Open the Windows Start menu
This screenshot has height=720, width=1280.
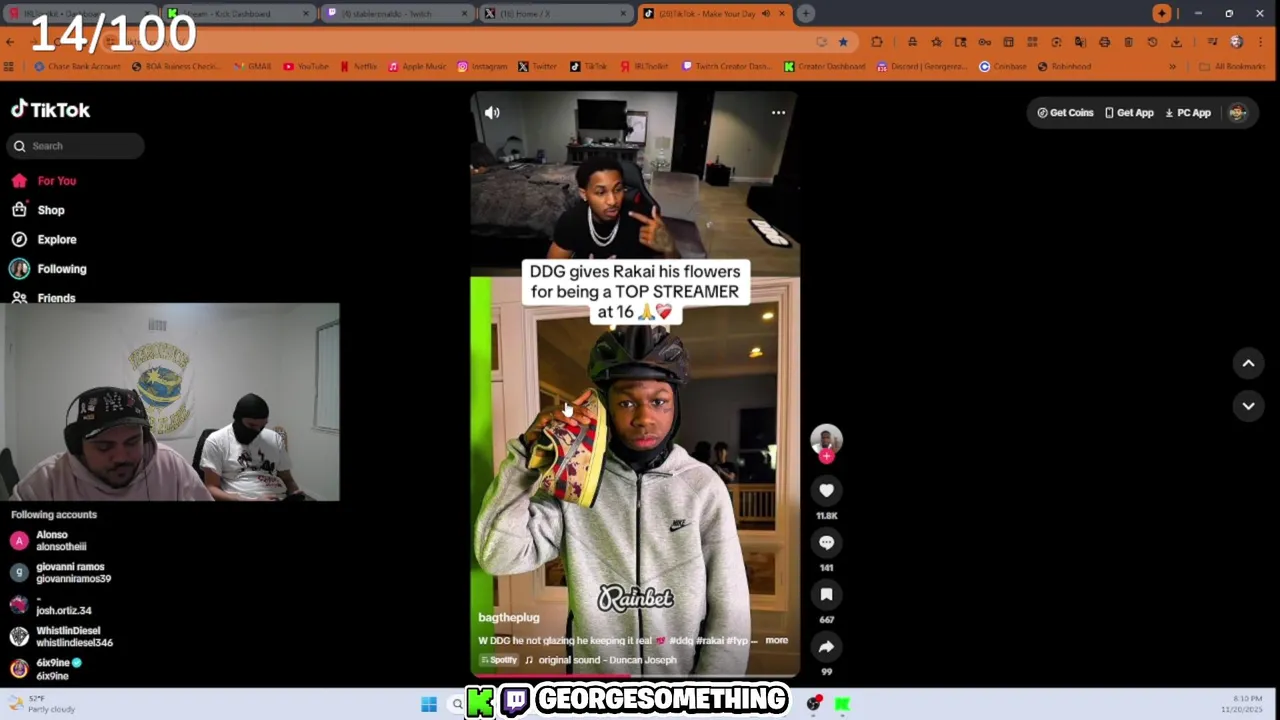tap(429, 704)
